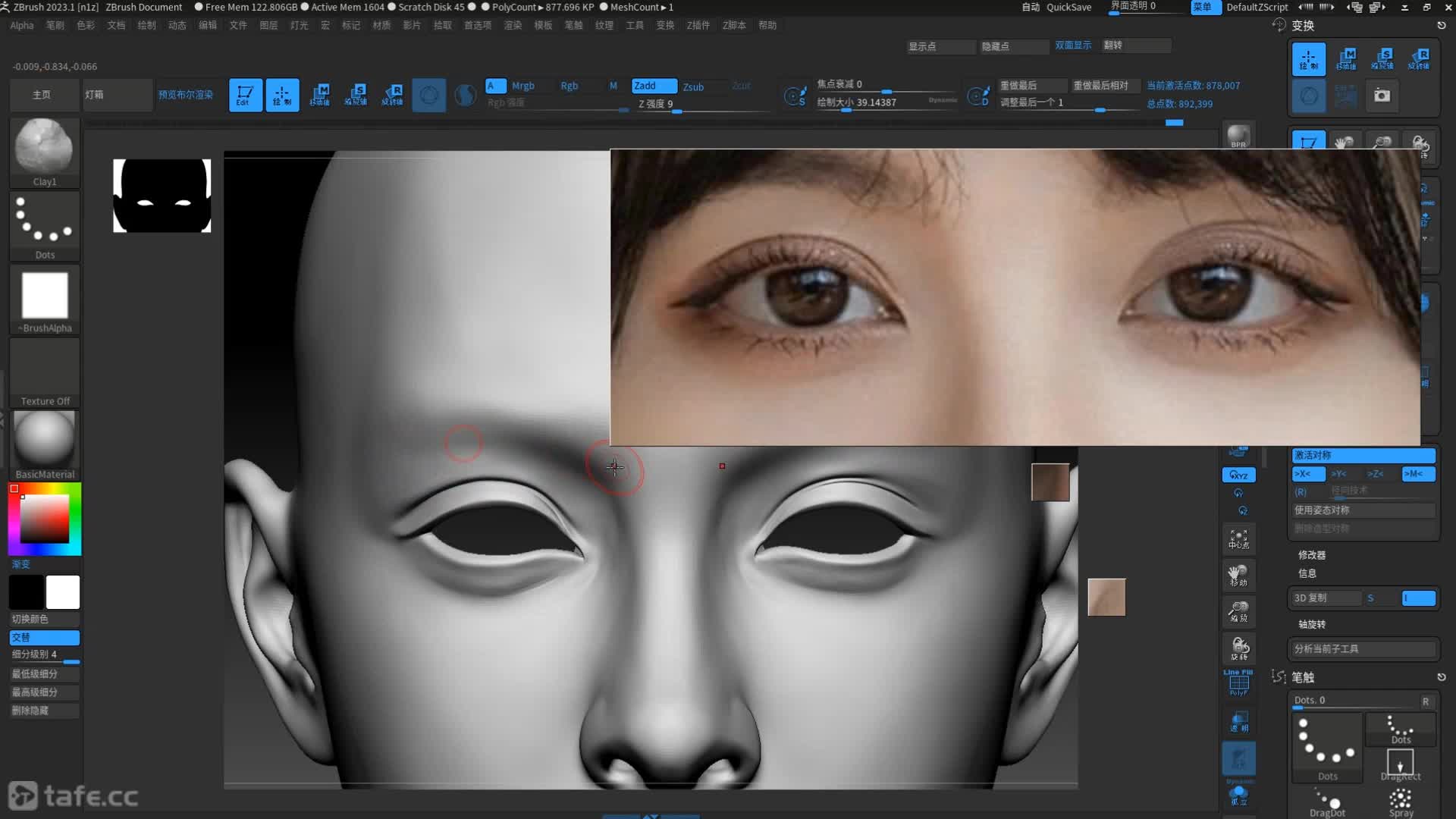Image resolution: width=1456 pixels, height=819 pixels.
Task: Open the Dots stroke selector on left shelf
Action: 45,225
